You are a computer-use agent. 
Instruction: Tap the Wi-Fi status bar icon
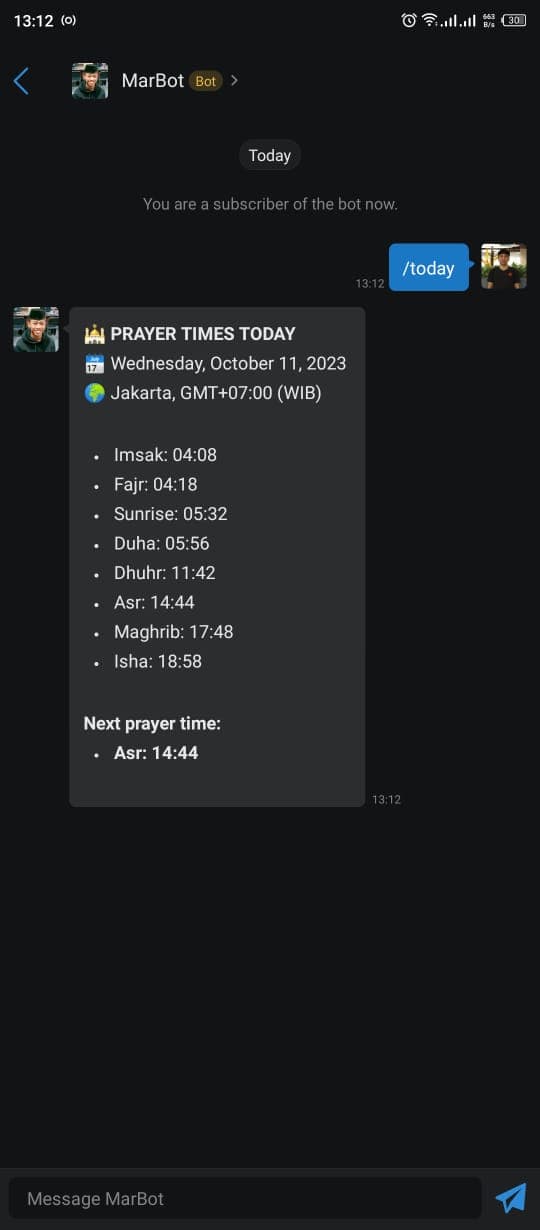431,20
